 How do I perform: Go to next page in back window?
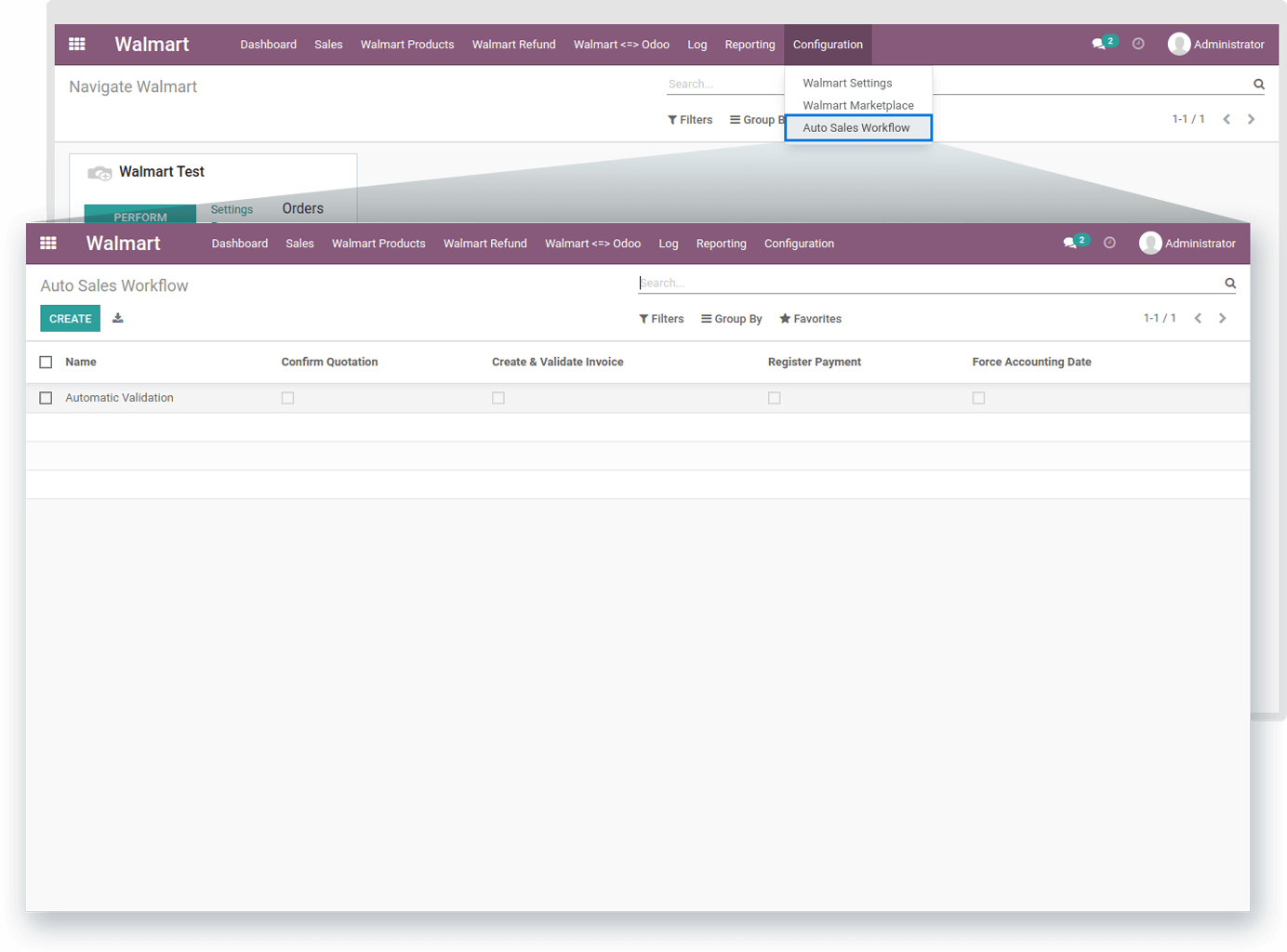[1252, 119]
